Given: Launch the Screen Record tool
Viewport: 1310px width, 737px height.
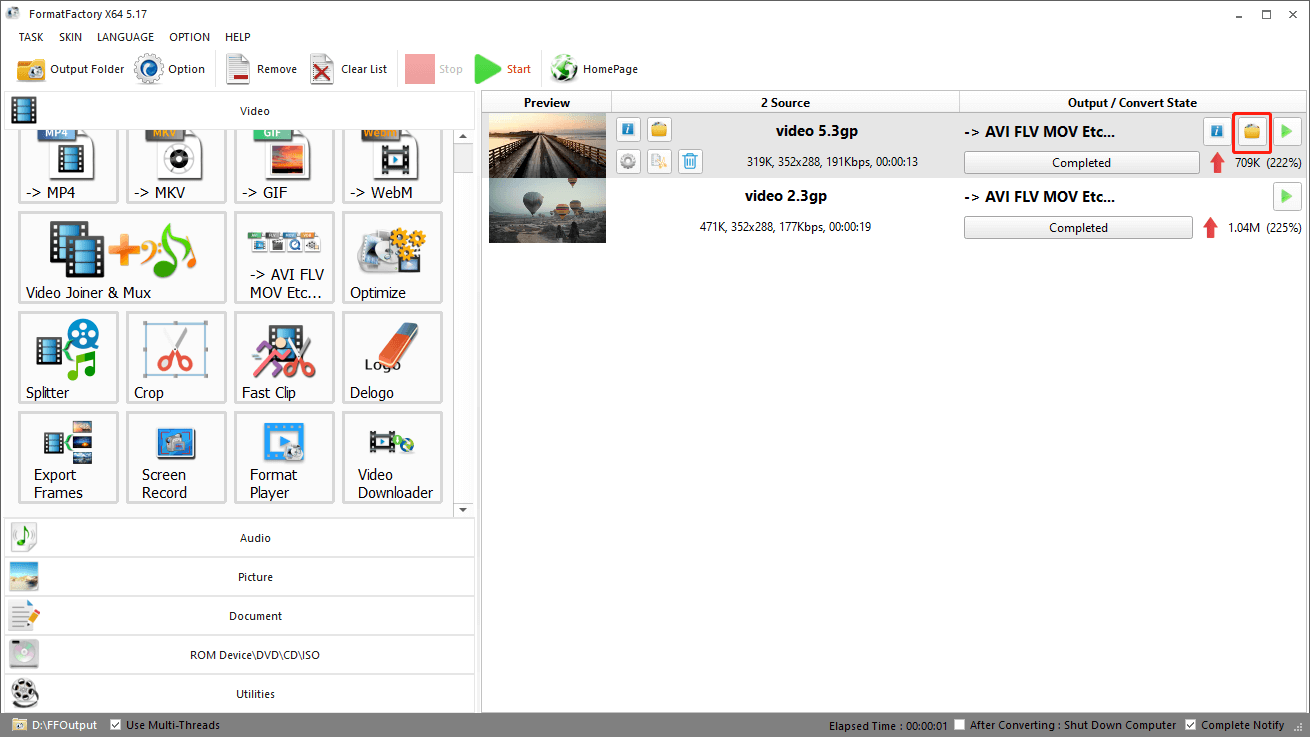Looking at the screenshot, I should (x=176, y=458).
